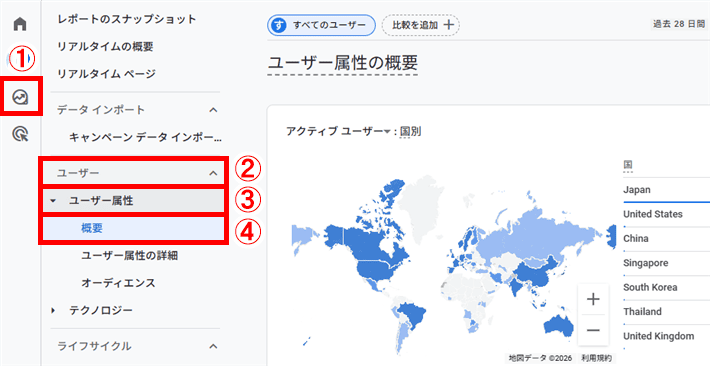The height and width of the screenshot is (366, 710).
Task: Click the plus icon in 比較を追加
Action: pos(448,25)
